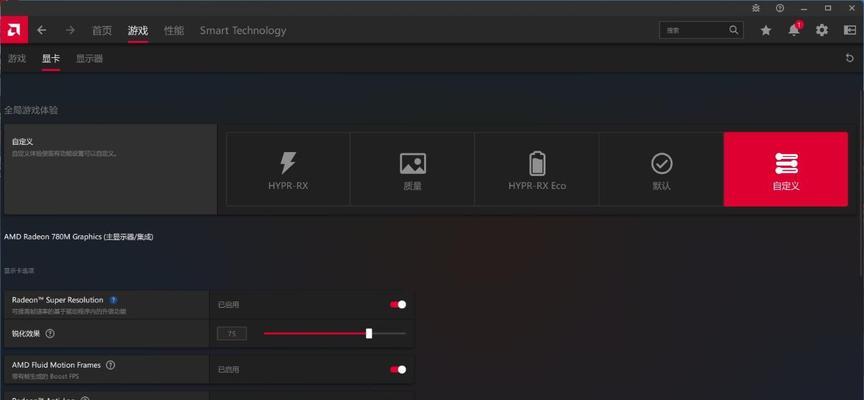
Task: Select the 显卡 sub-tab
Action: coord(51,58)
